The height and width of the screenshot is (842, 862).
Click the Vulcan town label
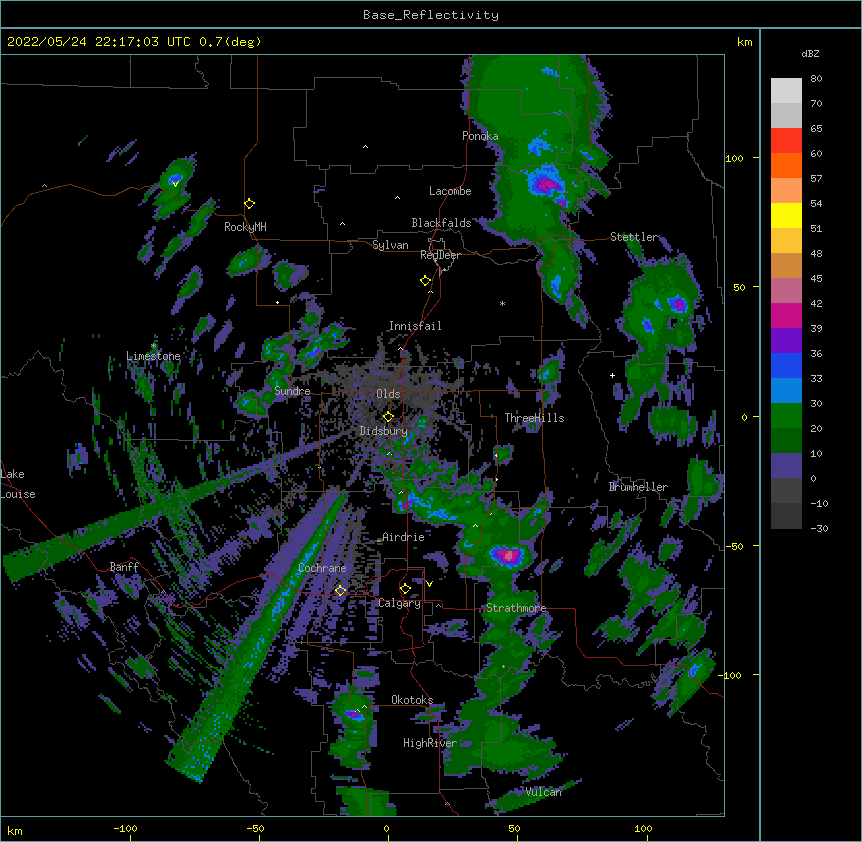point(543,792)
